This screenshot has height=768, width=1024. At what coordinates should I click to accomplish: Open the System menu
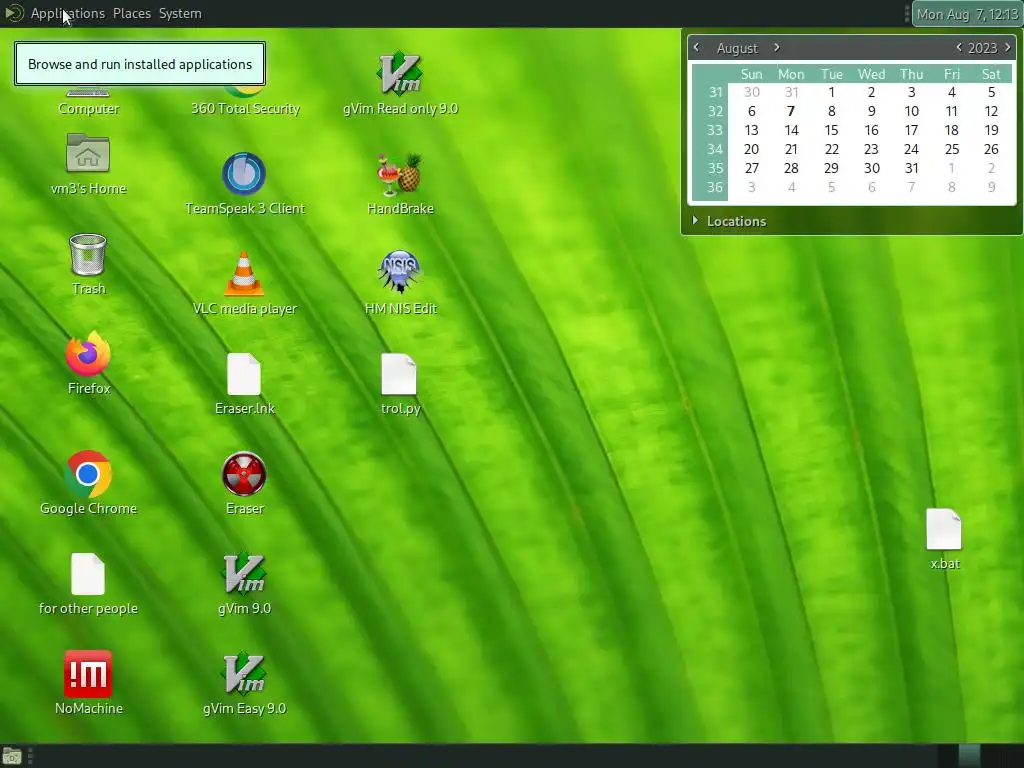pyautogui.click(x=180, y=13)
